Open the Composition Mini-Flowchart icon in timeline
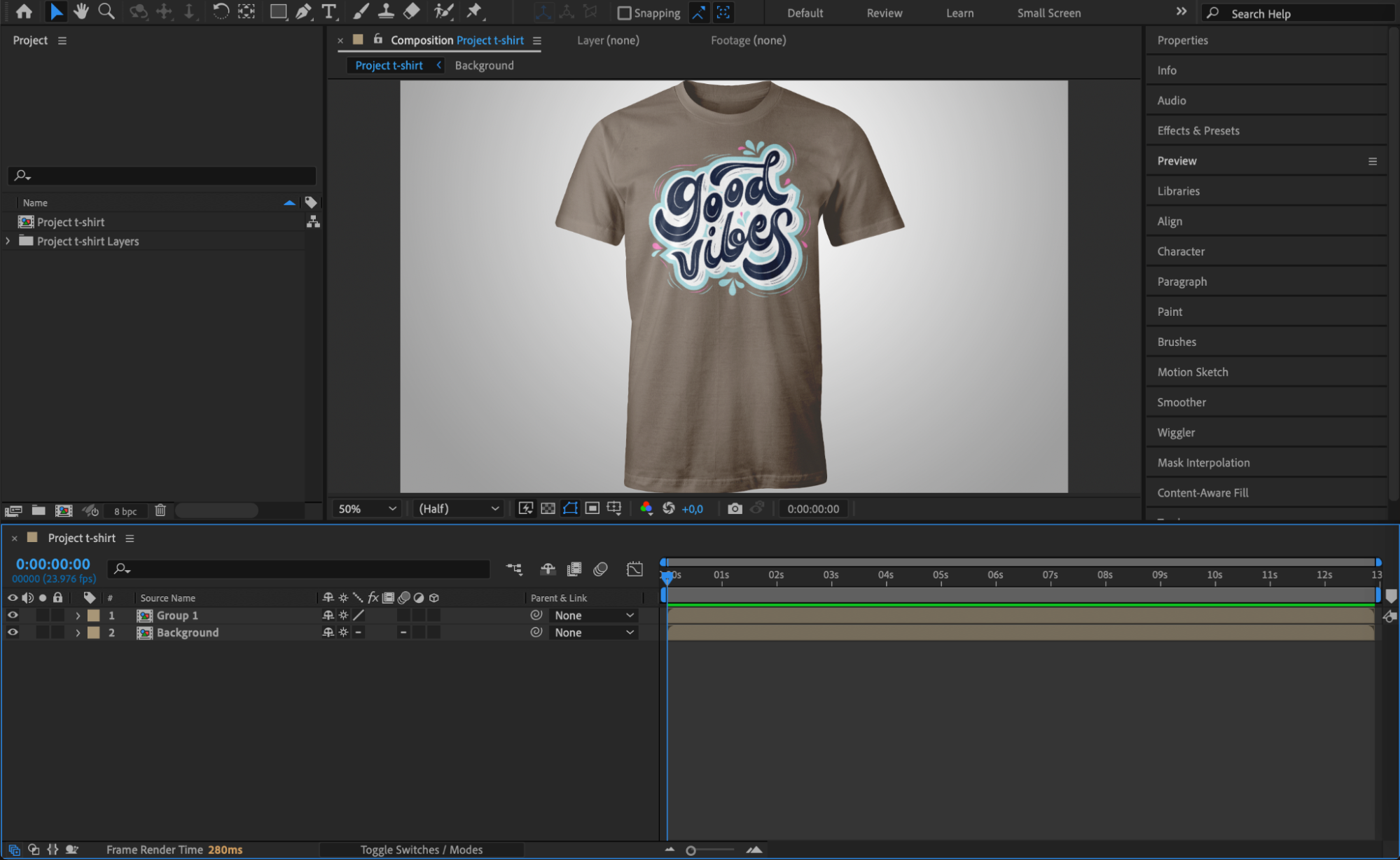 pyautogui.click(x=515, y=569)
